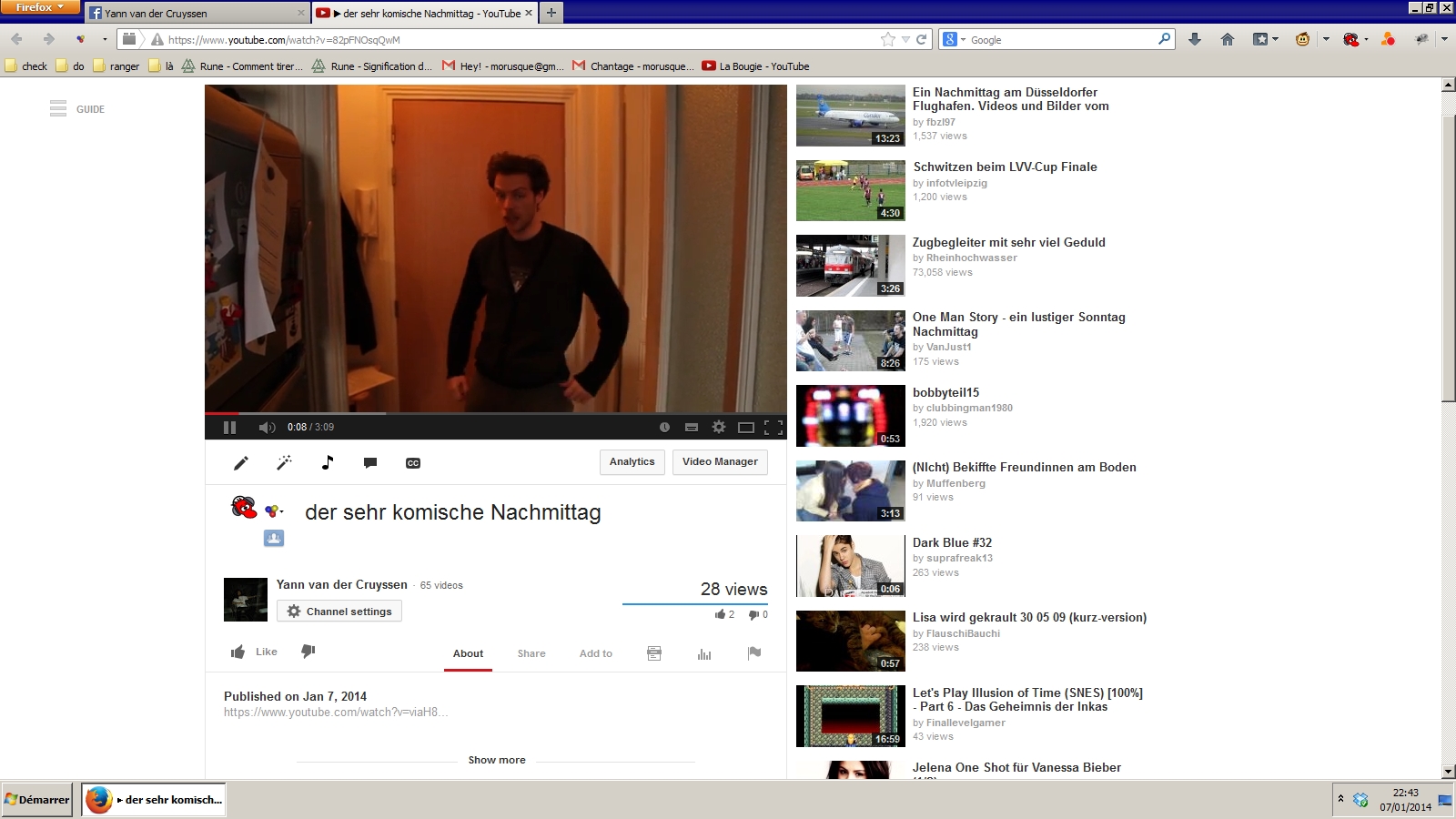Screen dimensions: 1456x819
Task: Click the music note audio icon
Action: 328,462
